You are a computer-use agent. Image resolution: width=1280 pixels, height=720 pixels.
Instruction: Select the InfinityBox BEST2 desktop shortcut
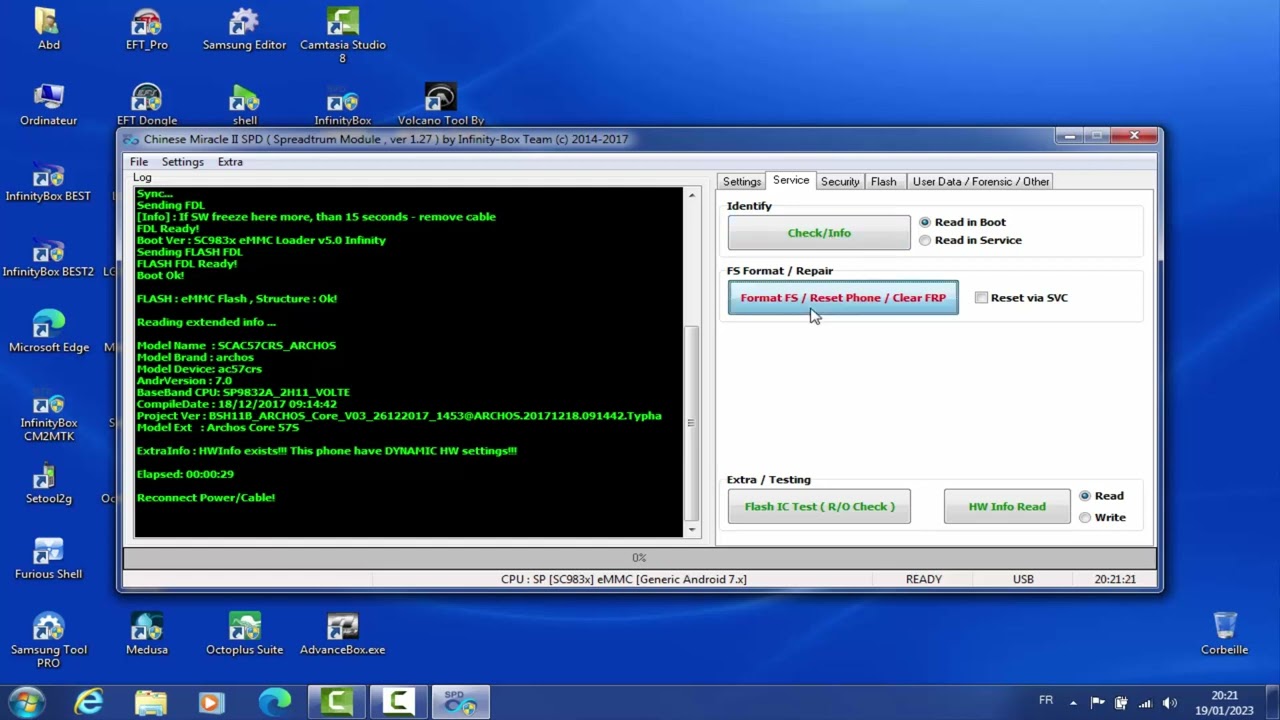[48, 256]
